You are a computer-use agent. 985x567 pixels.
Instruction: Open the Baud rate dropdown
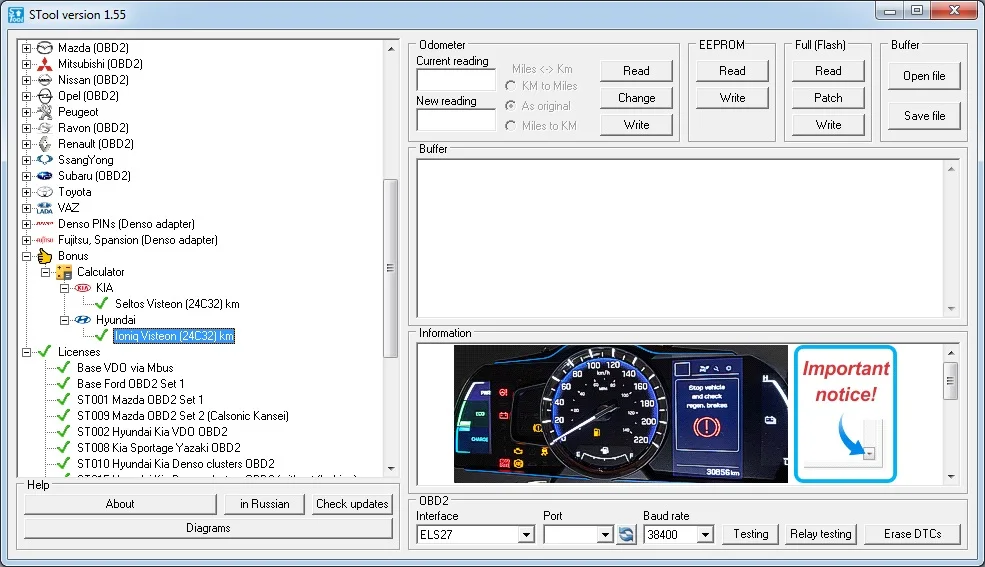(705, 535)
